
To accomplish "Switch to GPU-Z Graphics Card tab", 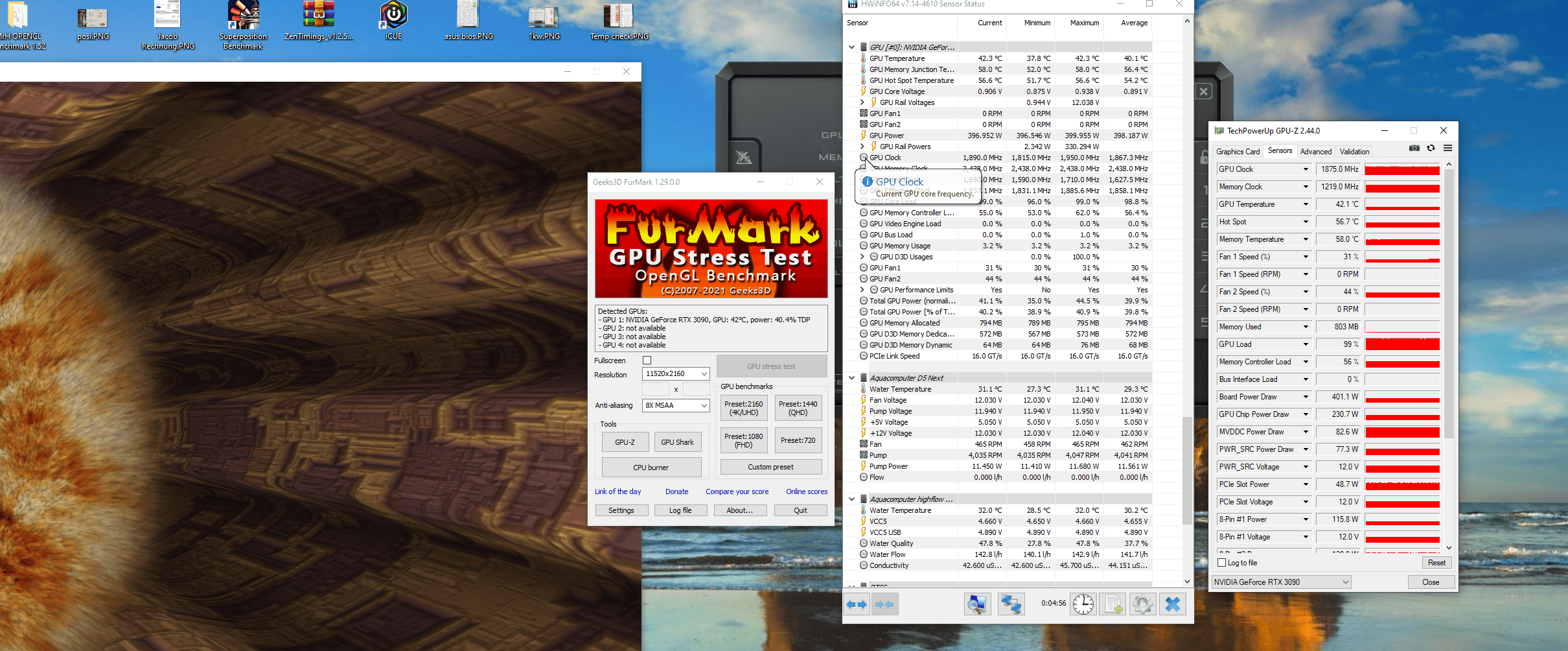I will [1238, 151].
